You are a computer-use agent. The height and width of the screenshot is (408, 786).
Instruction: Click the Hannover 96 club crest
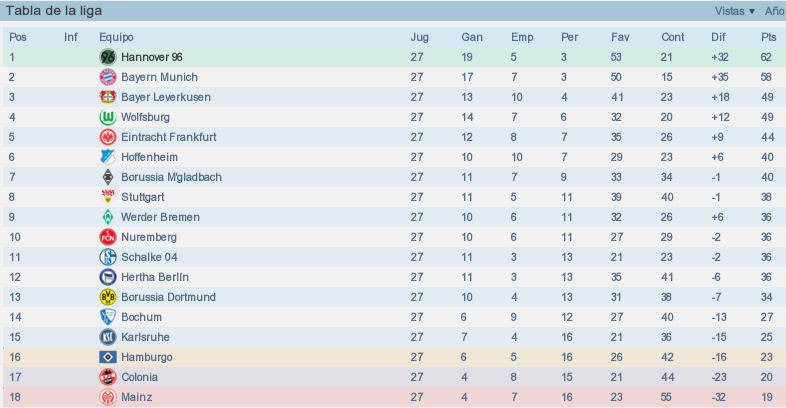click(108, 57)
